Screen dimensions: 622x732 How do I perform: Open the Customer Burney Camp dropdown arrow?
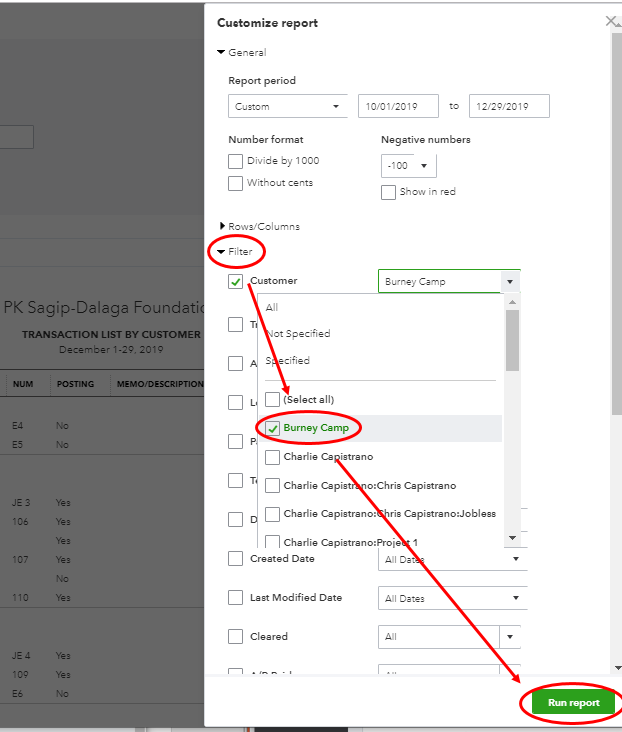(x=510, y=282)
